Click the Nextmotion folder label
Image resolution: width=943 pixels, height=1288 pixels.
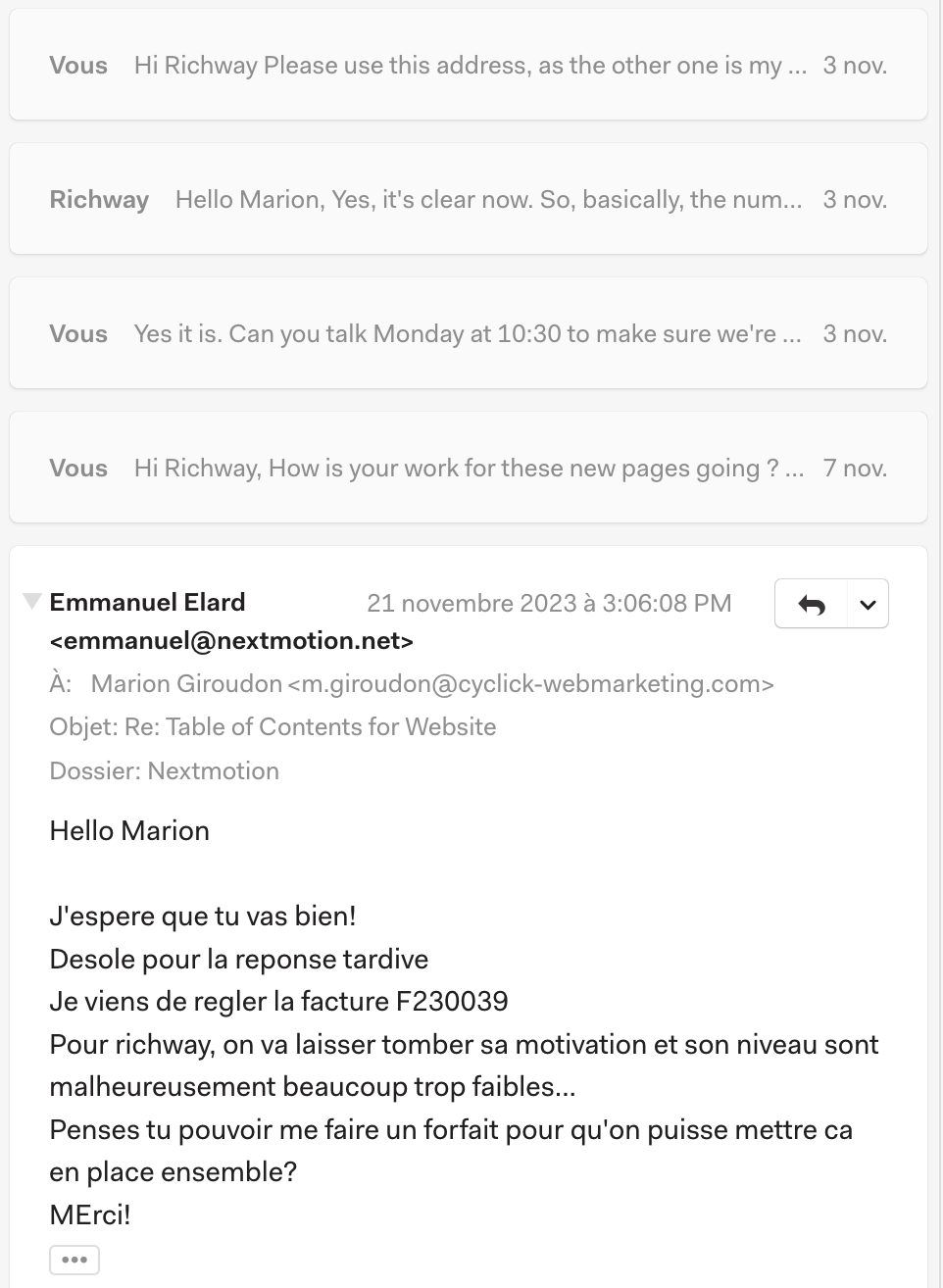(214, 771)
